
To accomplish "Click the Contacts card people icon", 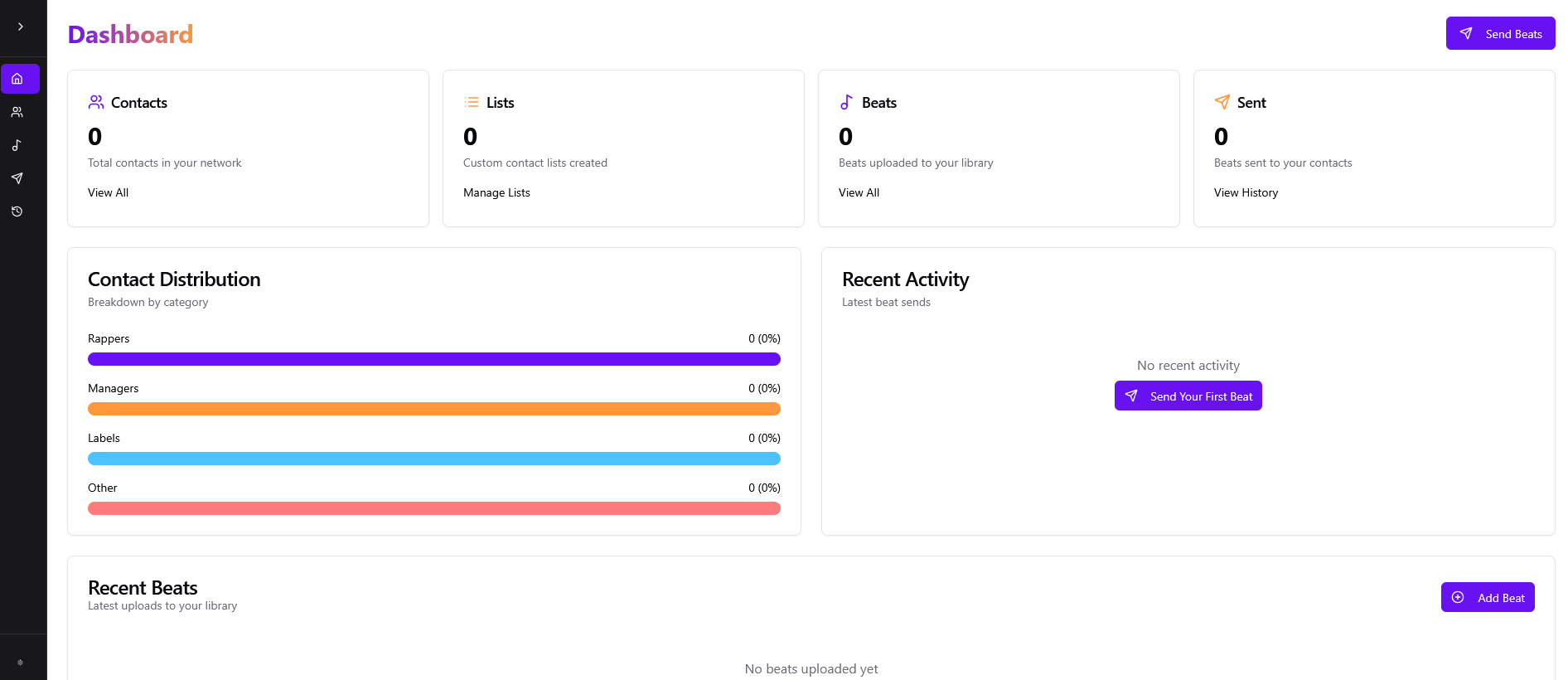I will click(96, 102).
